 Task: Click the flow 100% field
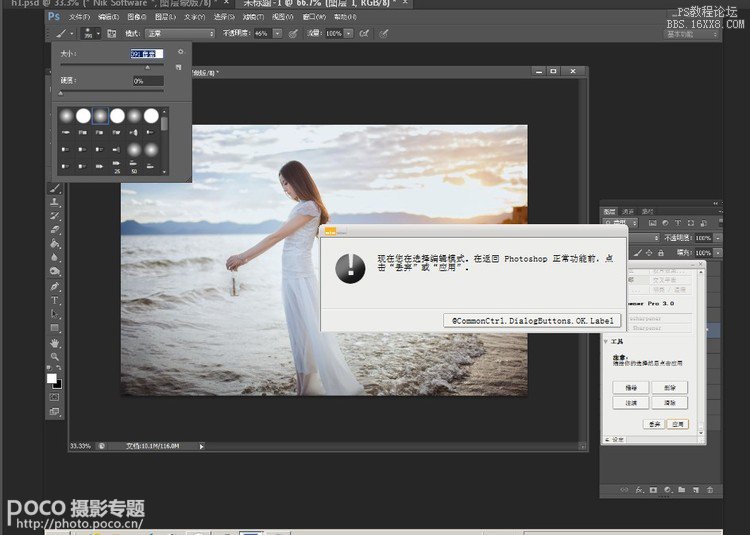(x=334, y=33)
